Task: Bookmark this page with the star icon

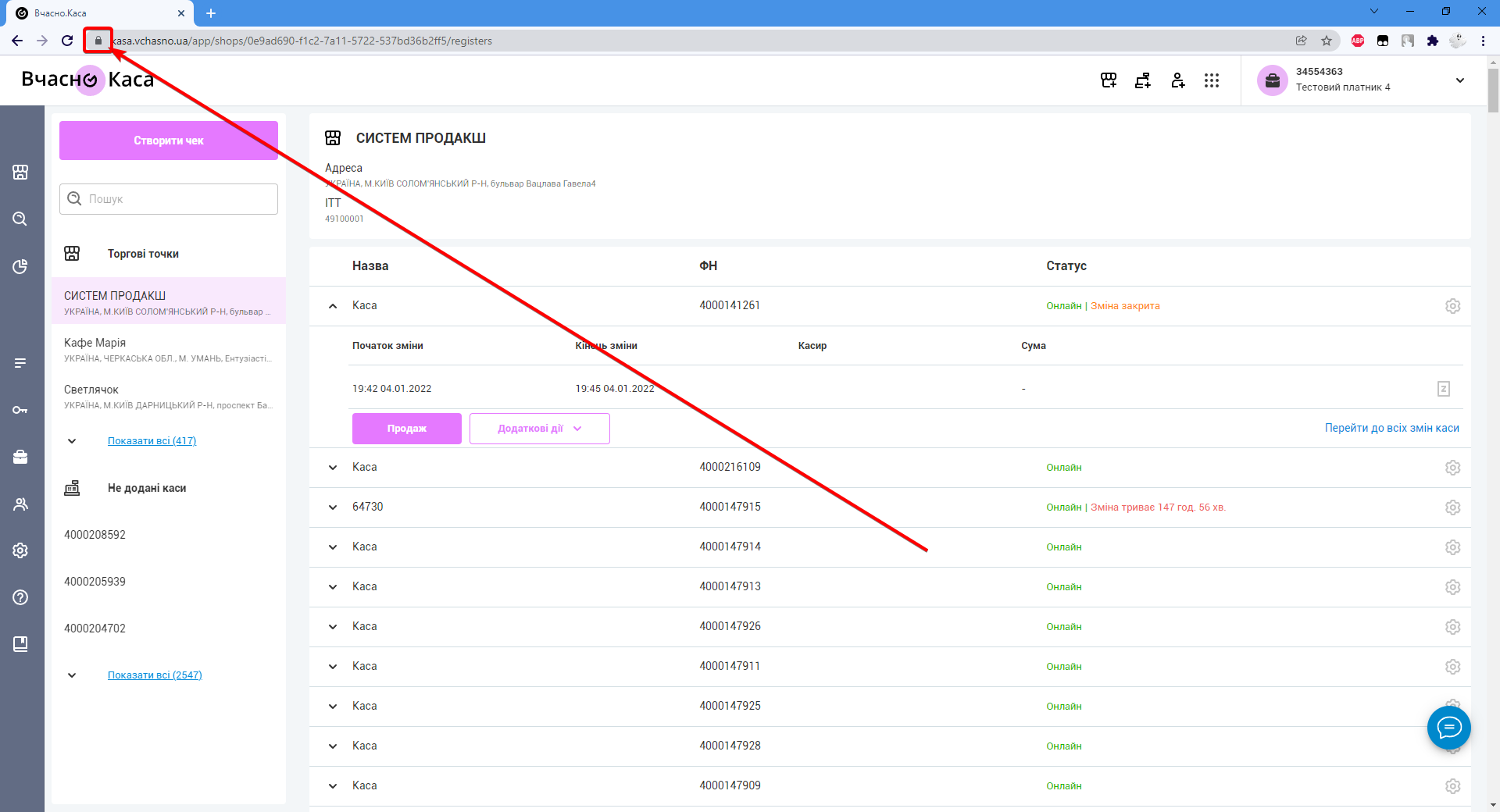Action: 1327,41
